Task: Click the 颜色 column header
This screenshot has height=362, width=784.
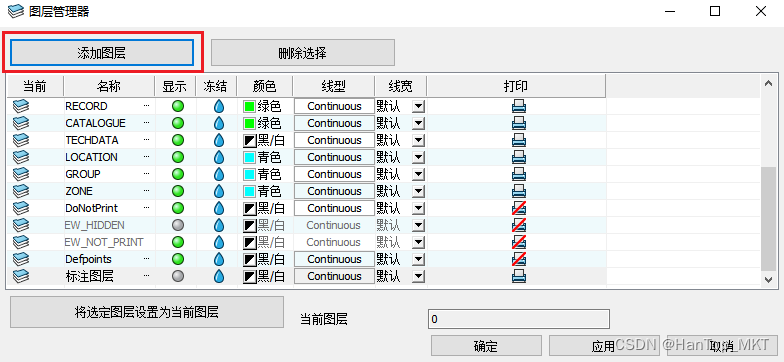Action: pyautogui.click(x=264, y=86)
